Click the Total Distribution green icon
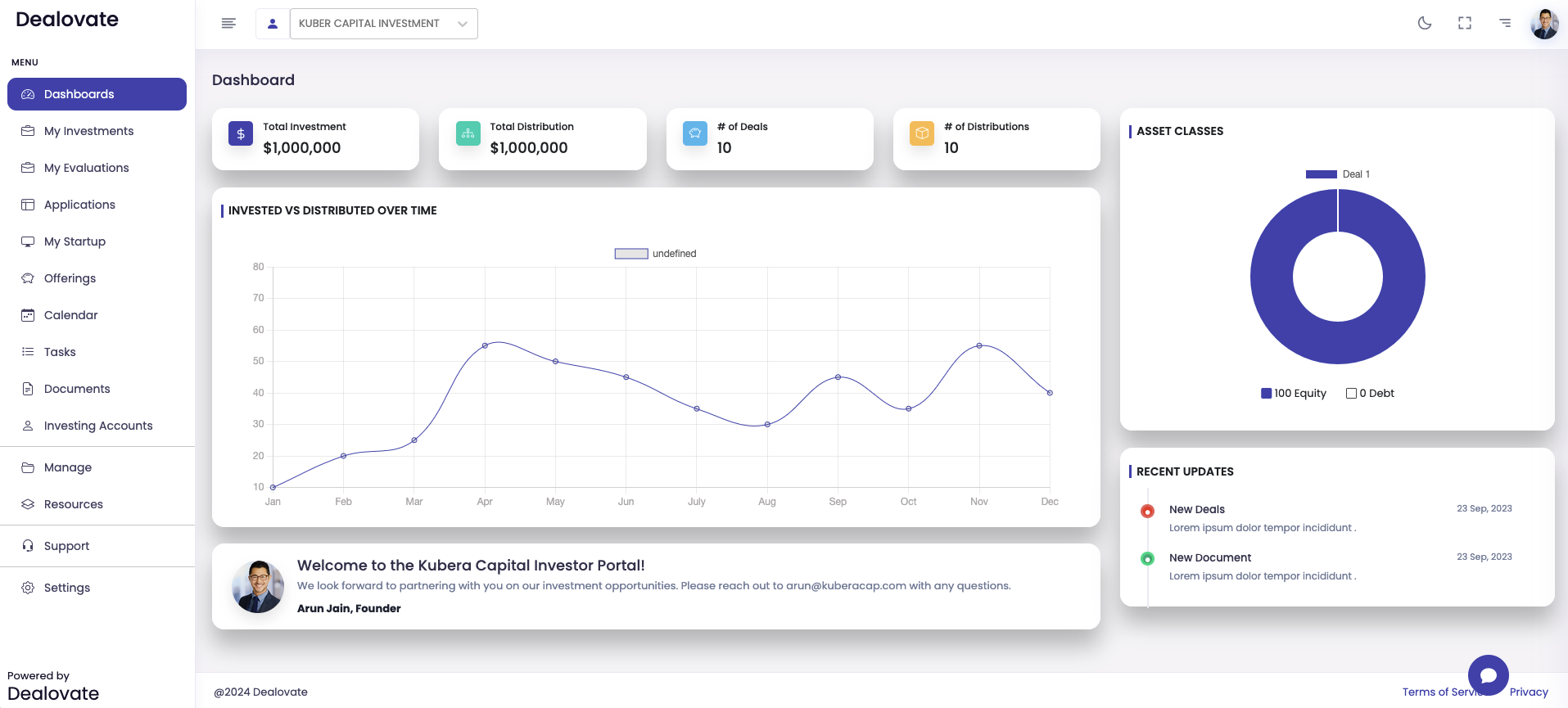This screenshot has height=708, width=1568. pos(468,134)
